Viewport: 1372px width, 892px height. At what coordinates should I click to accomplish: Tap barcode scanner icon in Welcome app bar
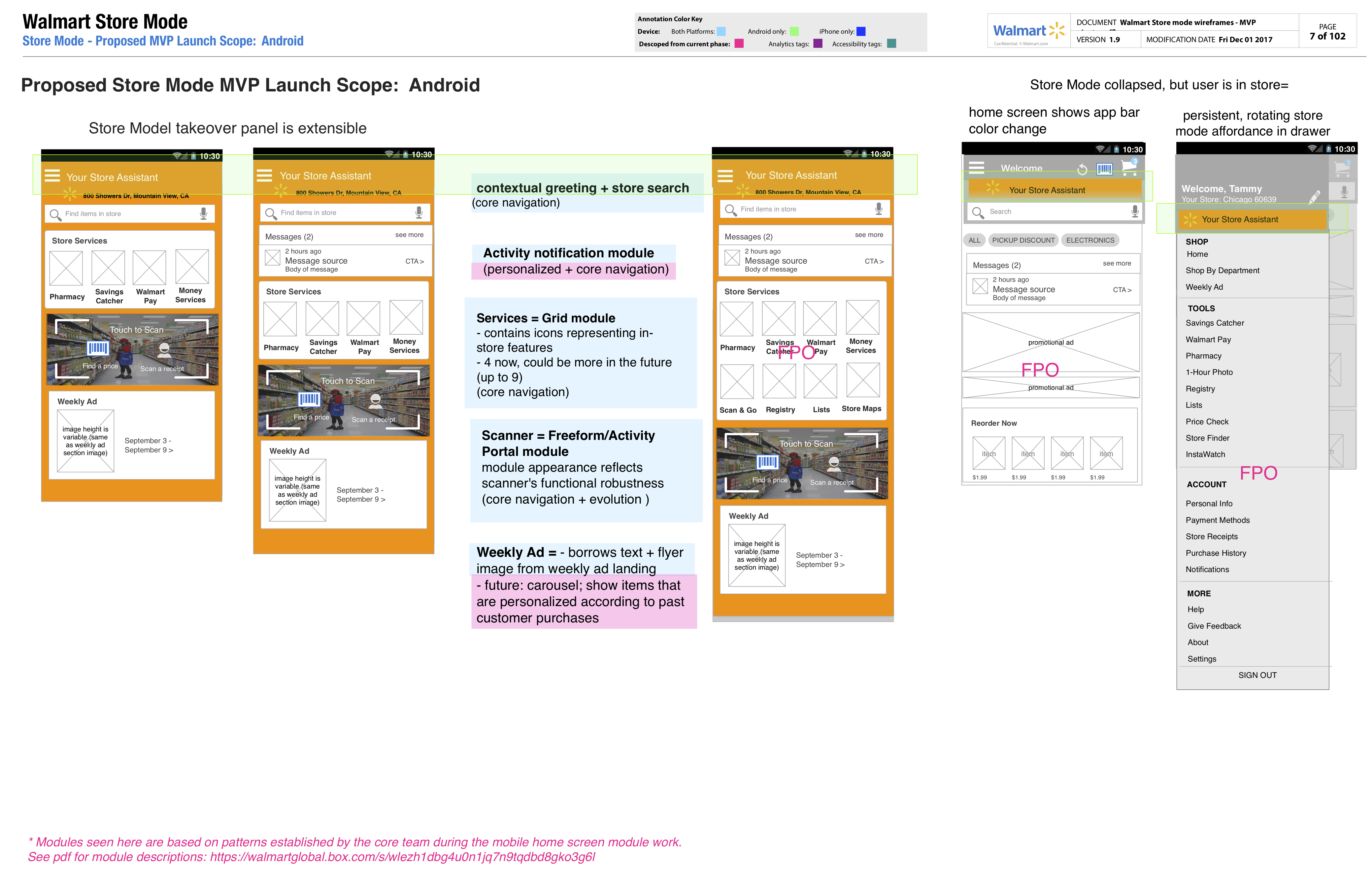tap(1104, 169)
